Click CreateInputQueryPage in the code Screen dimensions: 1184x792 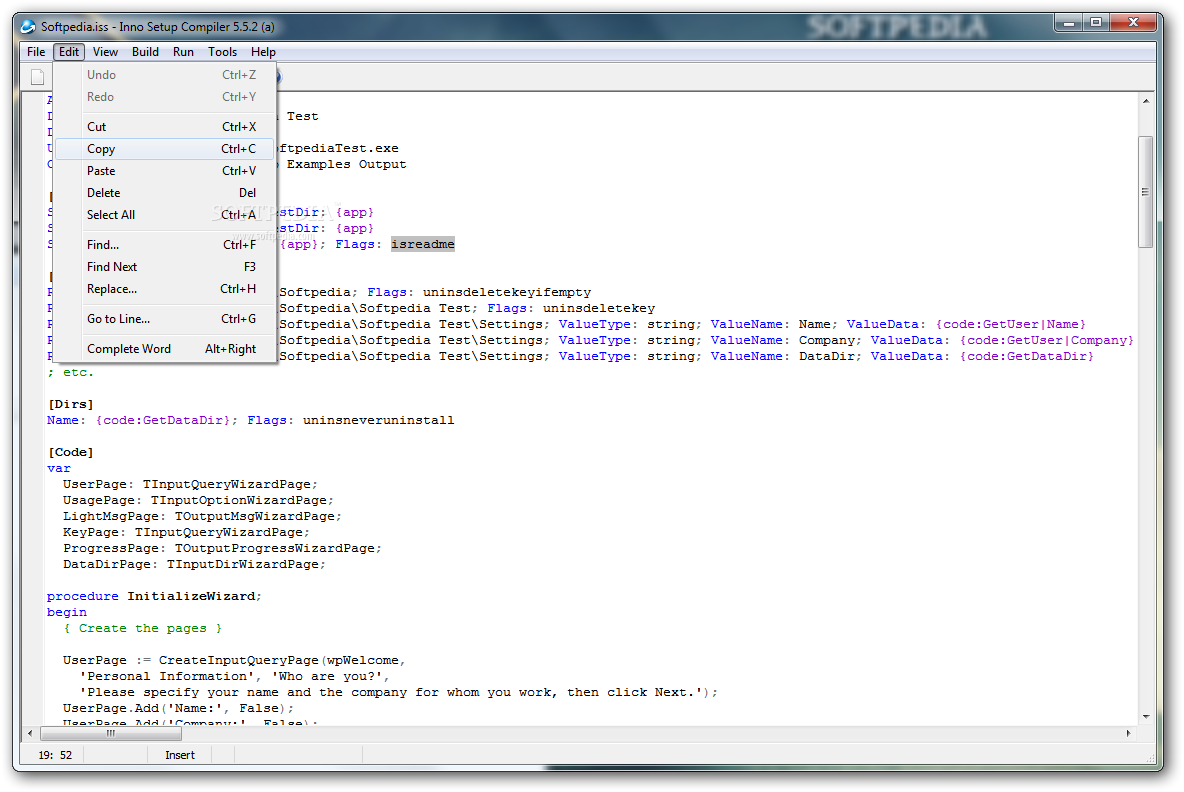click(x=239, y=660)
